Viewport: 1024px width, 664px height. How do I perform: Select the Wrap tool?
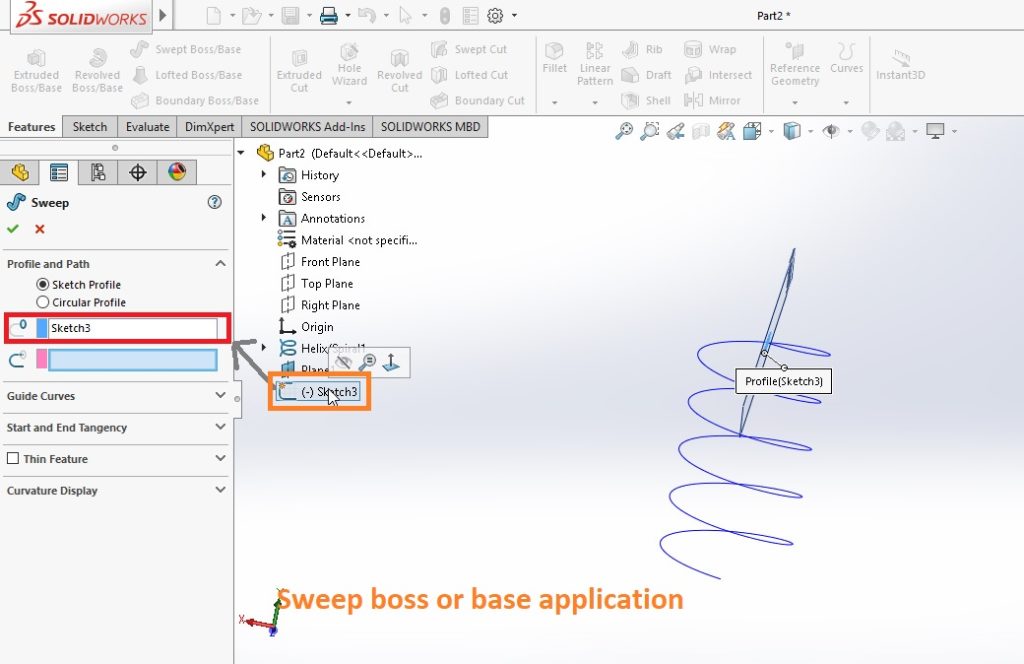click(x=710, y=49)
